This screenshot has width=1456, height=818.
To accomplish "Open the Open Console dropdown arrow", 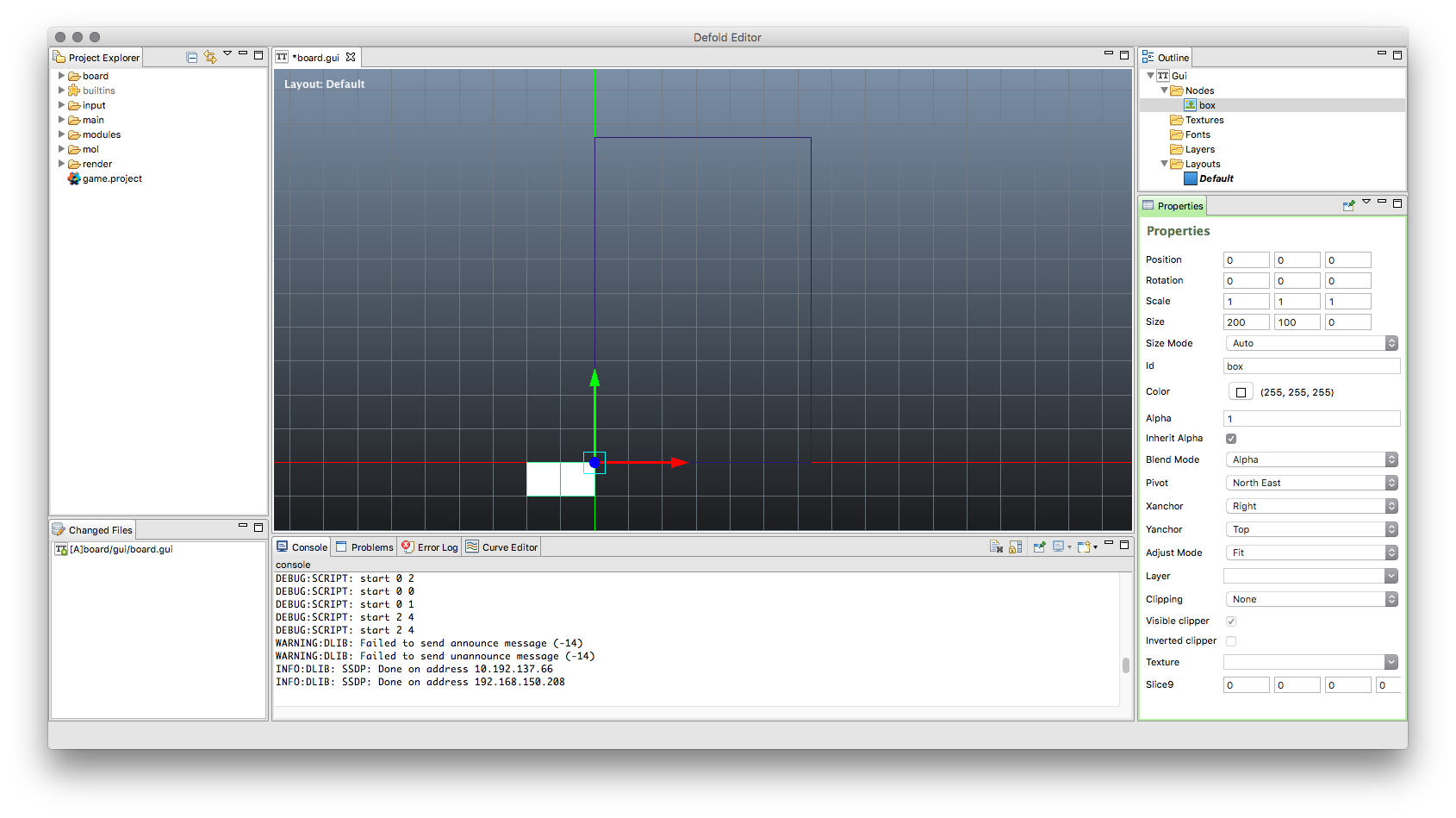I will [1095, 547].
